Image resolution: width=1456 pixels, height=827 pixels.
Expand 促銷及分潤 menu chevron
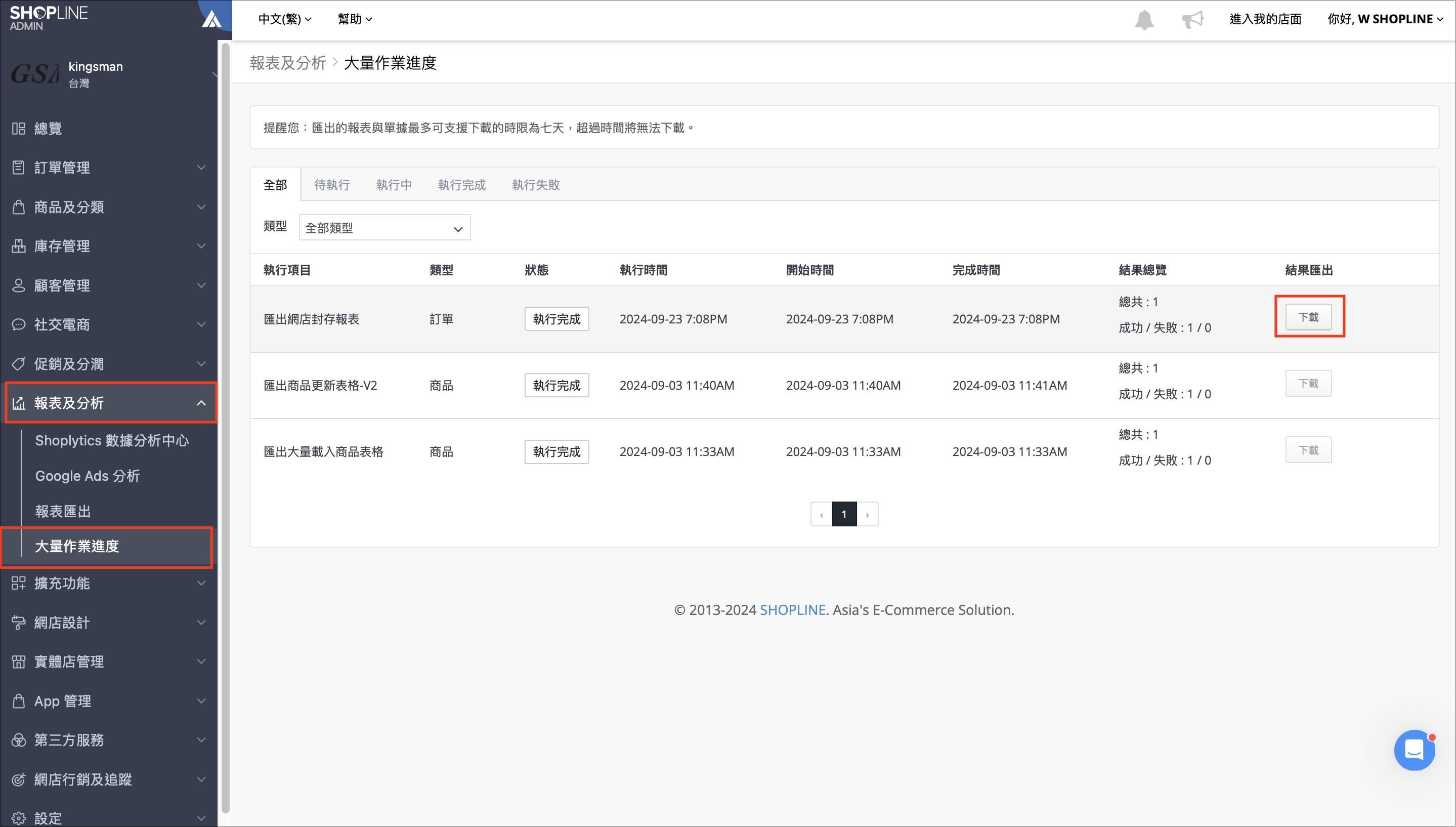click(x=201, y=363)
